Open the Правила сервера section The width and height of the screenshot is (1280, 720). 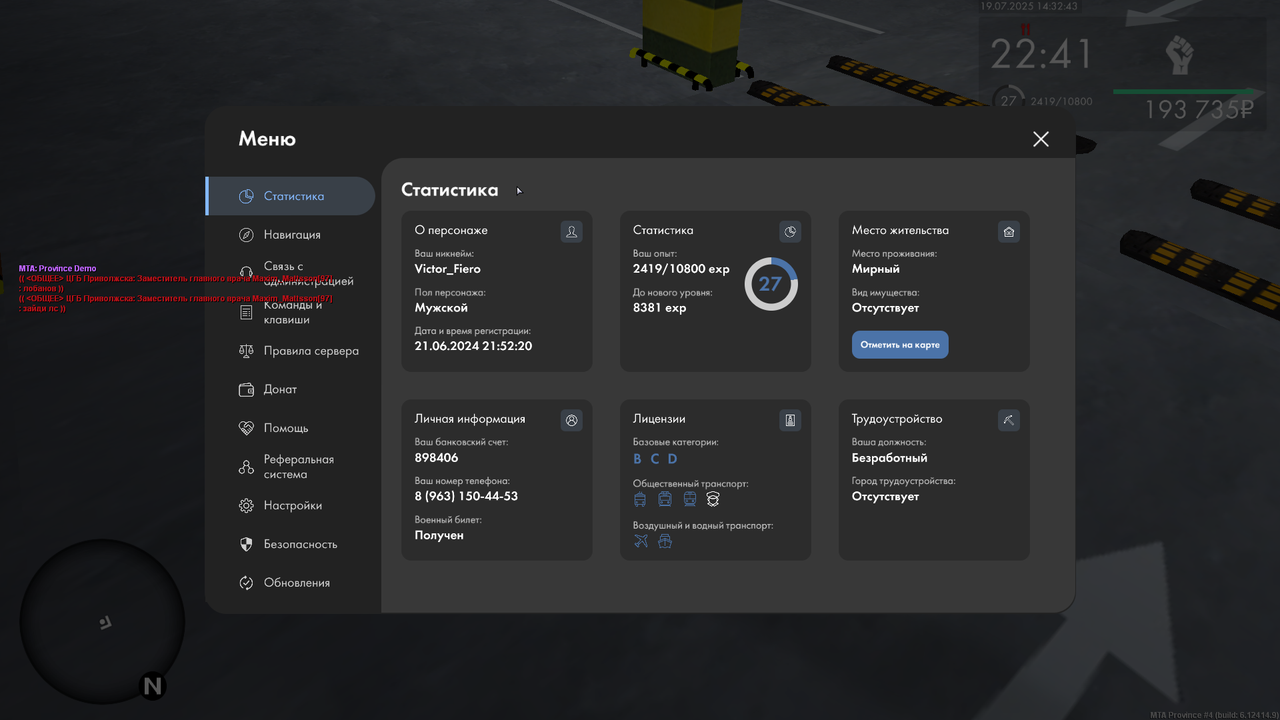[x=290, y=351]
